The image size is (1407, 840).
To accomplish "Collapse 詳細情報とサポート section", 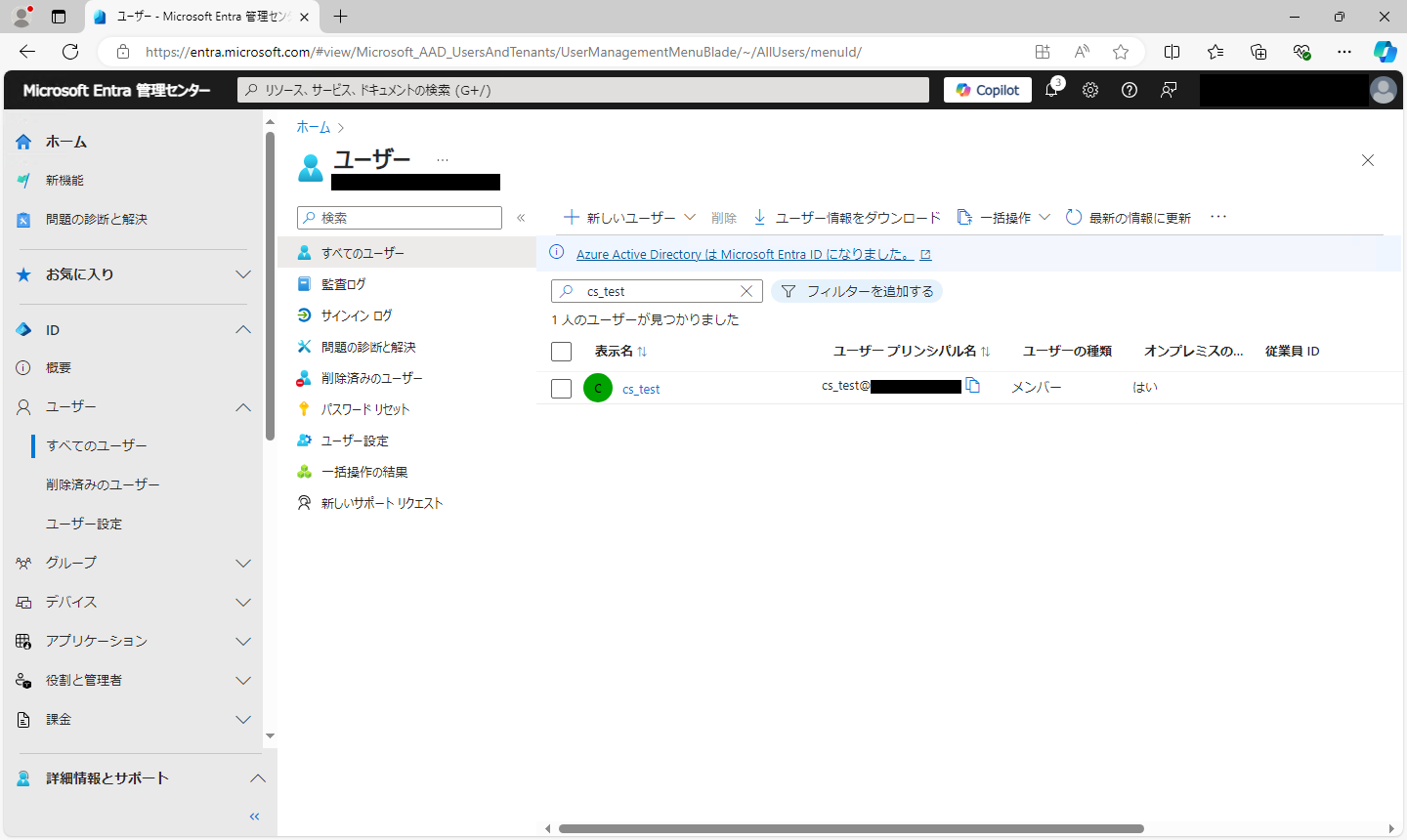I will pos(258,778).
